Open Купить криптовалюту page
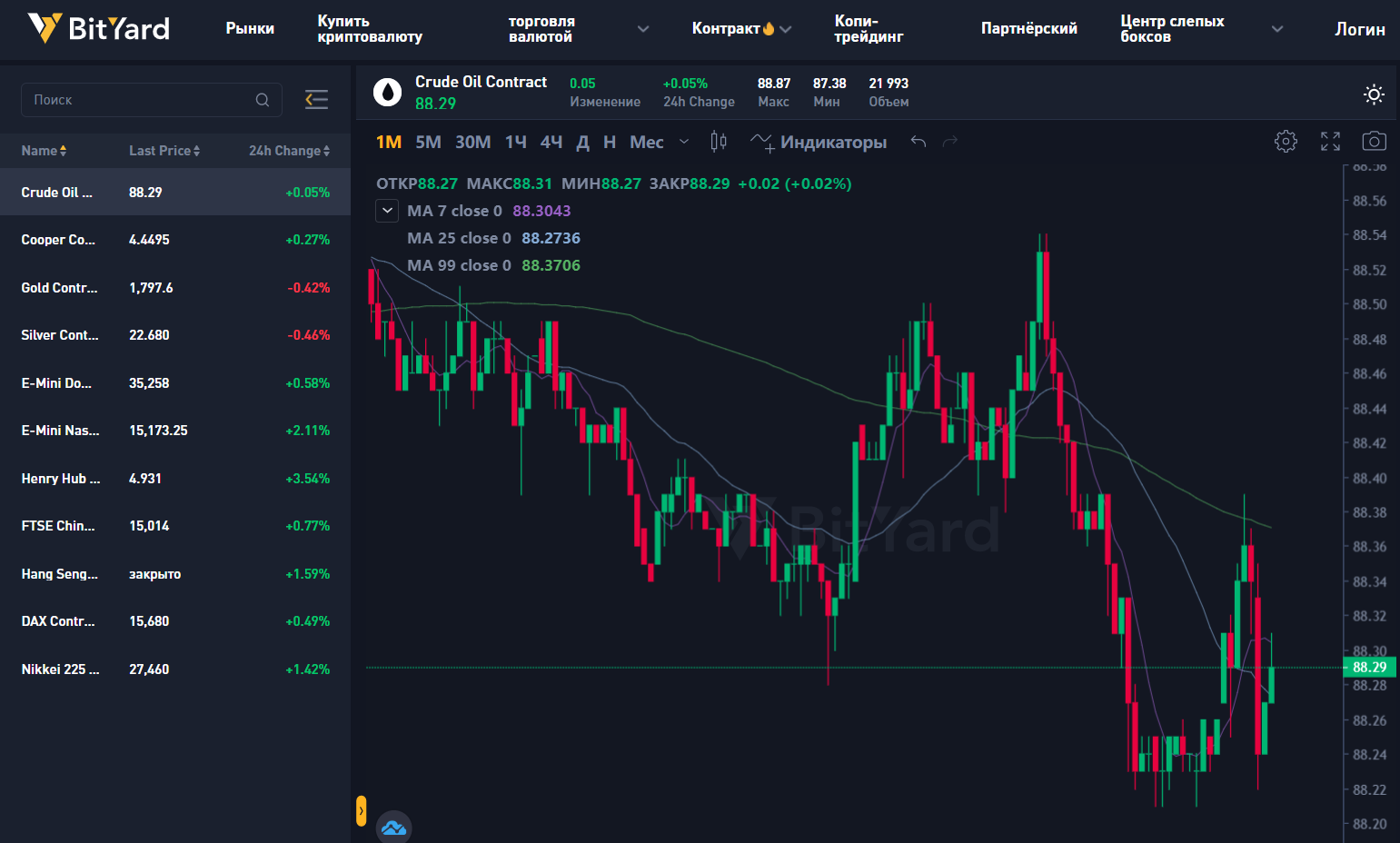 370,29
